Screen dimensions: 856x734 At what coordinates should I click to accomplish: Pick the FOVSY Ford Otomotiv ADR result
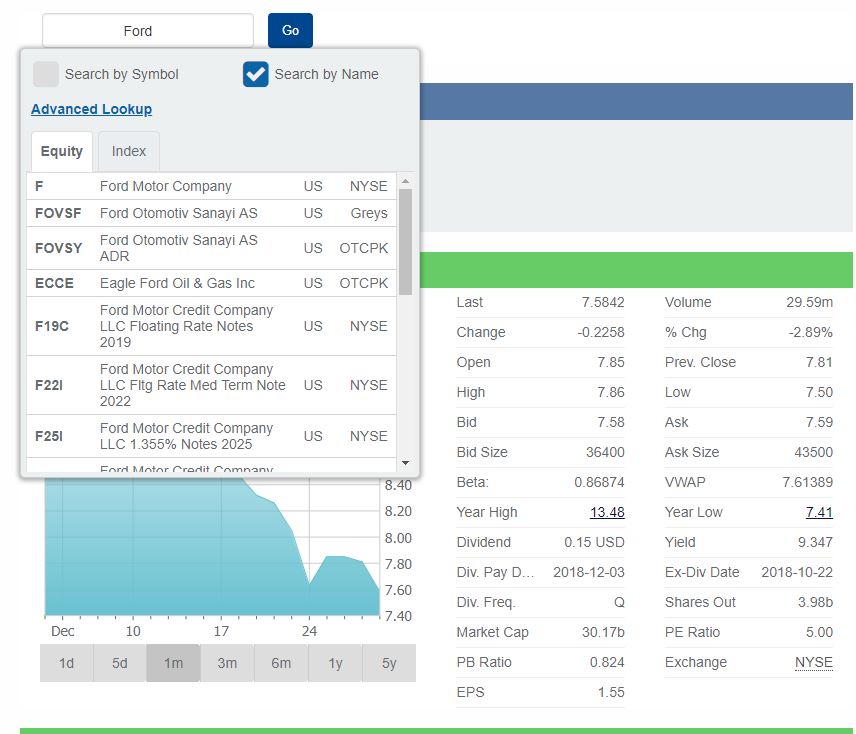[x=211, y=248]
